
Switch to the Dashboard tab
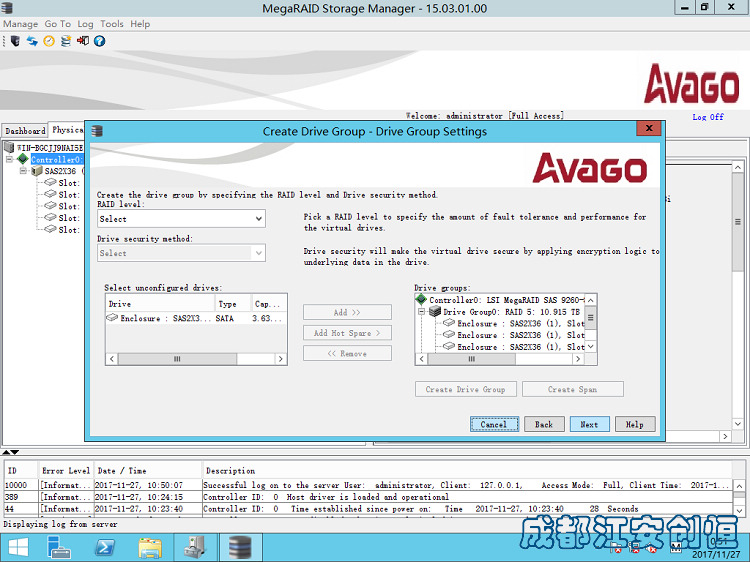25,131
